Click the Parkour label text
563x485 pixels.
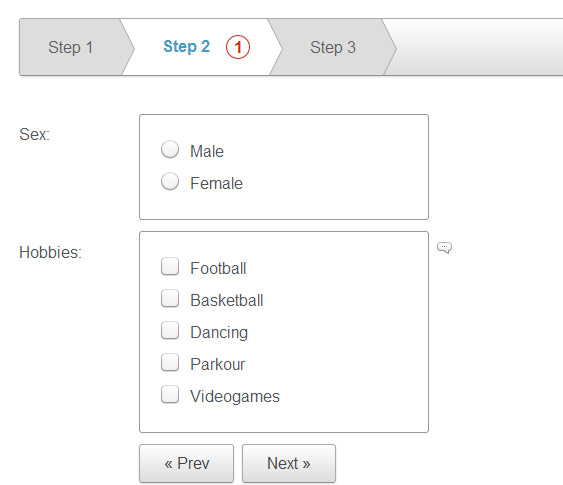tap(218, 364)
